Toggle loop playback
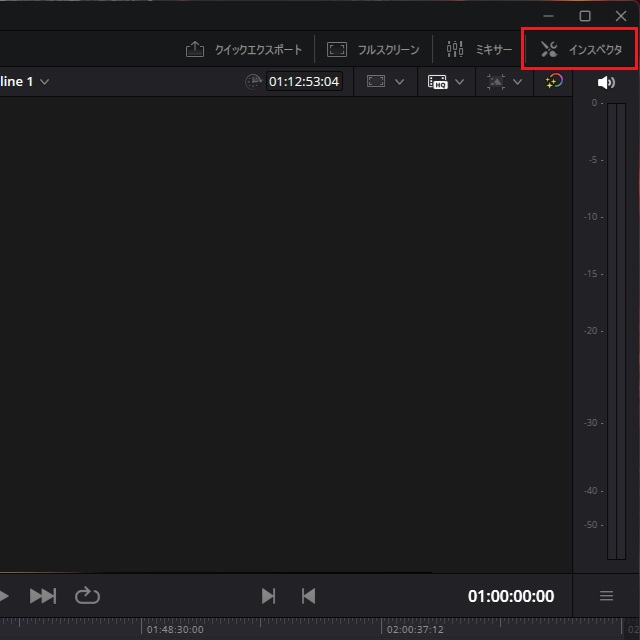640x640 pixels. (88, 596)
